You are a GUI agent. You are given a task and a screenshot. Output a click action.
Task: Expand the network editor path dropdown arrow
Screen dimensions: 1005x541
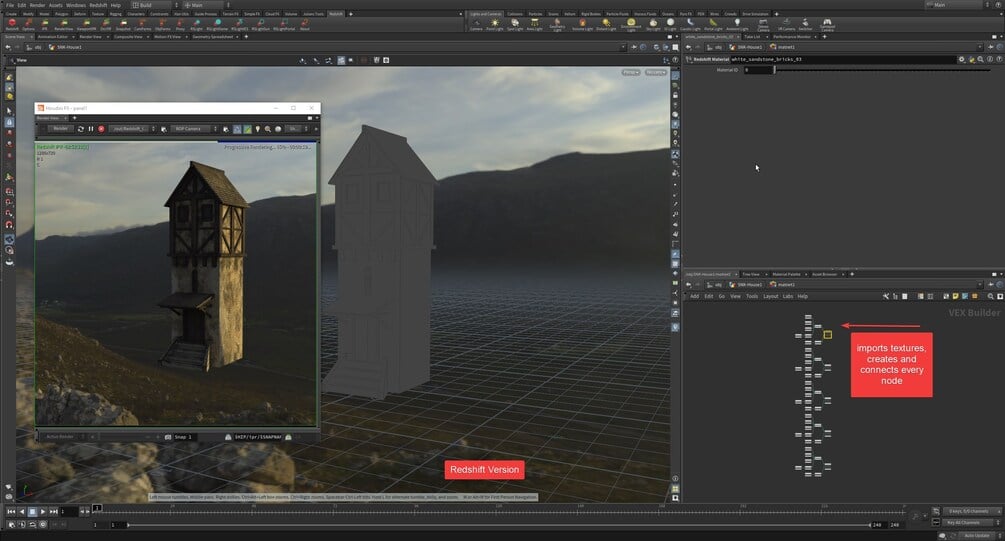tap(980, 285)
